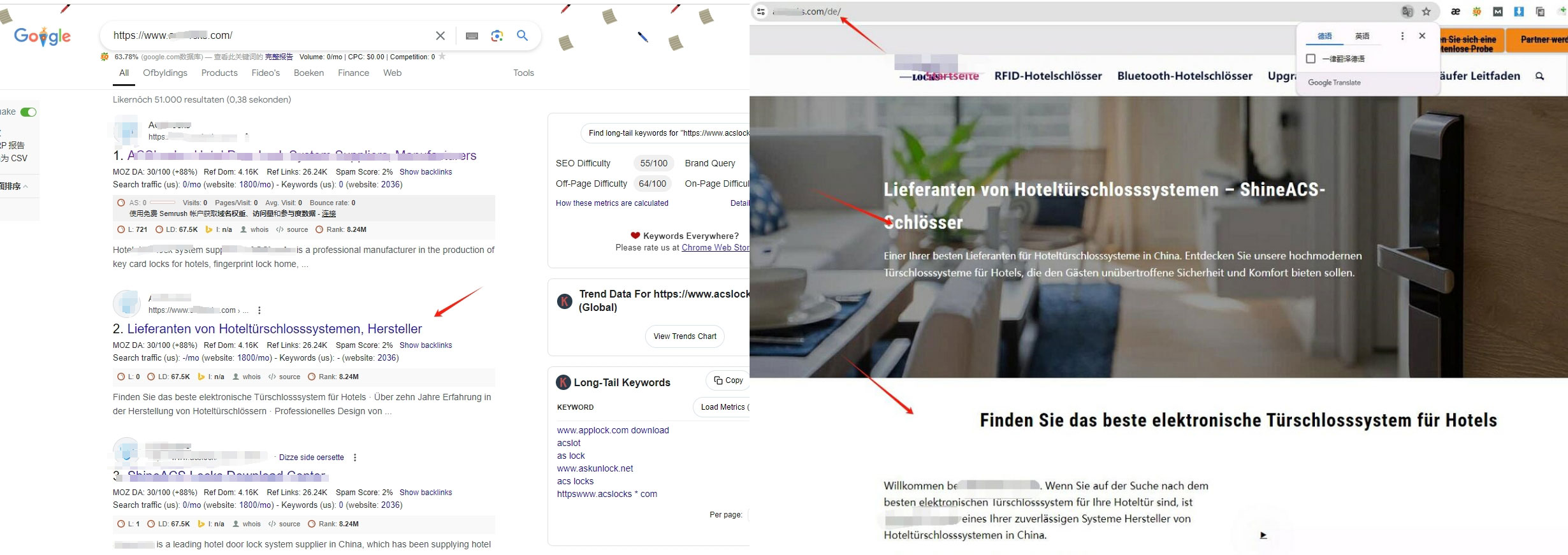Switch to Products search tab
This screenshot has height=555, width=1568.
[219, 73]
